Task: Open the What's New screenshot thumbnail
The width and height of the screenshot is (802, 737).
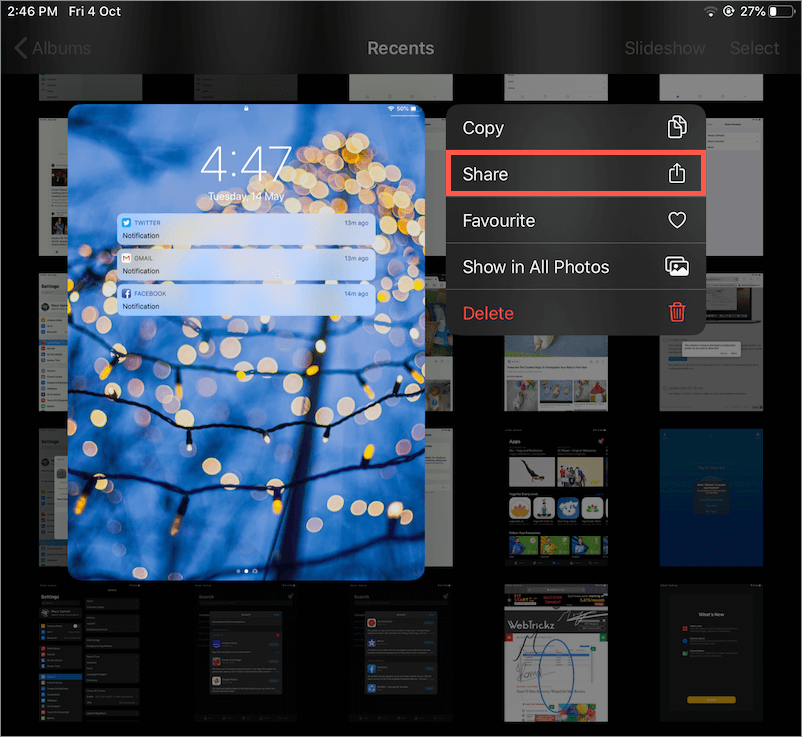Action: coord(711,653)
